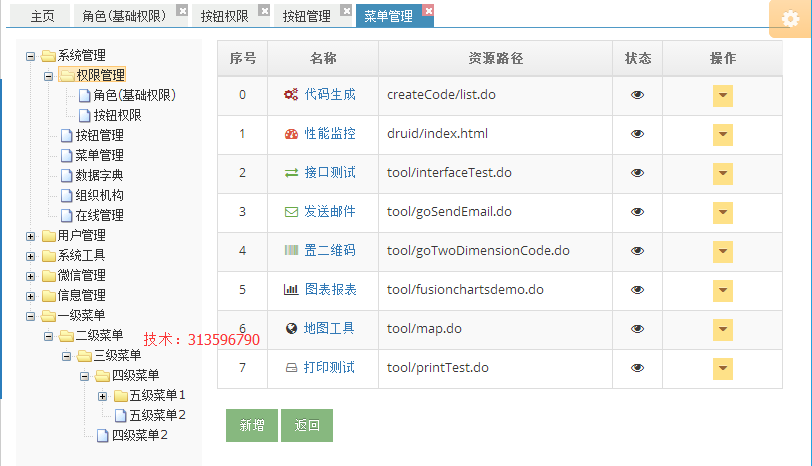Open the 地图工具 menu link
Viewport: 812px width, 466px height.
[x=329, y=328]
